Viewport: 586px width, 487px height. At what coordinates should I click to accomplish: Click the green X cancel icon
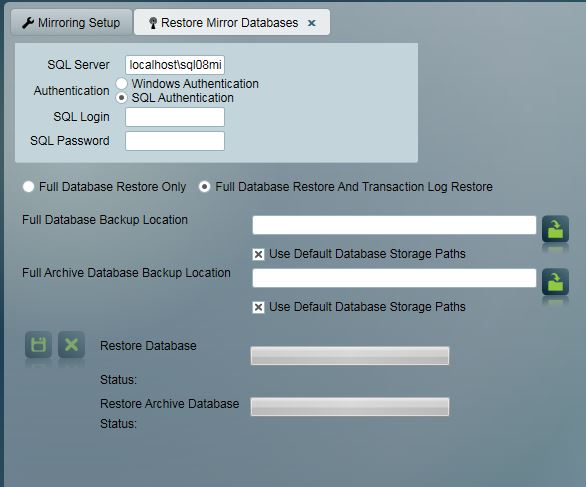71,344
